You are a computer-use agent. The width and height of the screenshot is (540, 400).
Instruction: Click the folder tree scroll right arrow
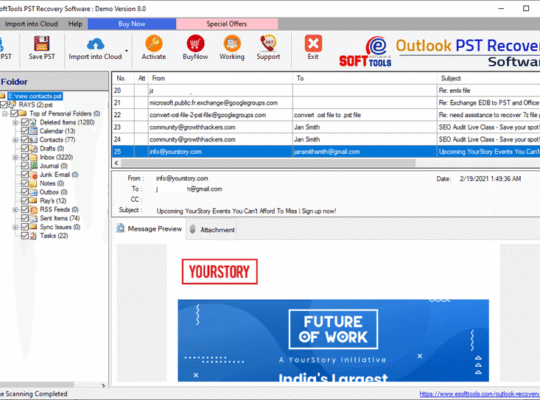pos(103,386)
